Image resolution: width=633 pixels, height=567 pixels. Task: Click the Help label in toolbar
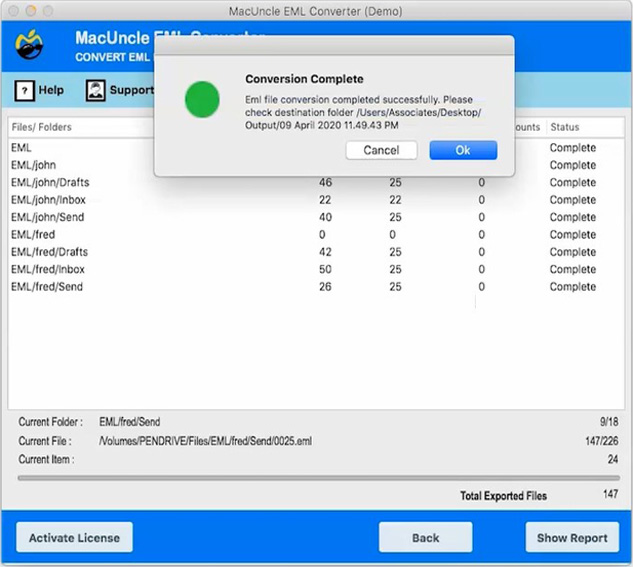tap(51, 90)
